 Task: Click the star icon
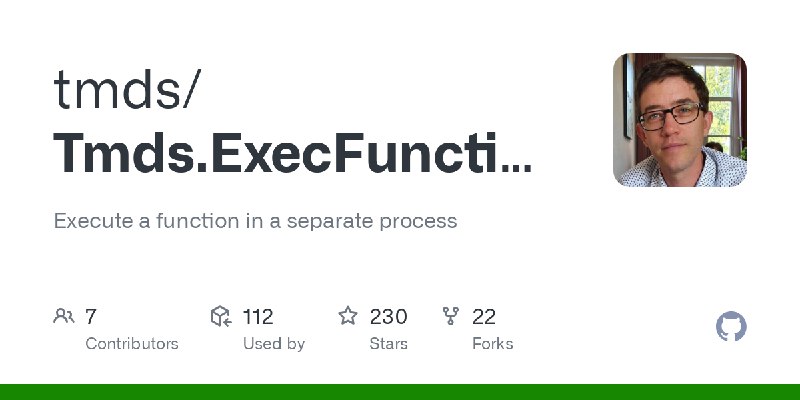(x=348, y=316)
